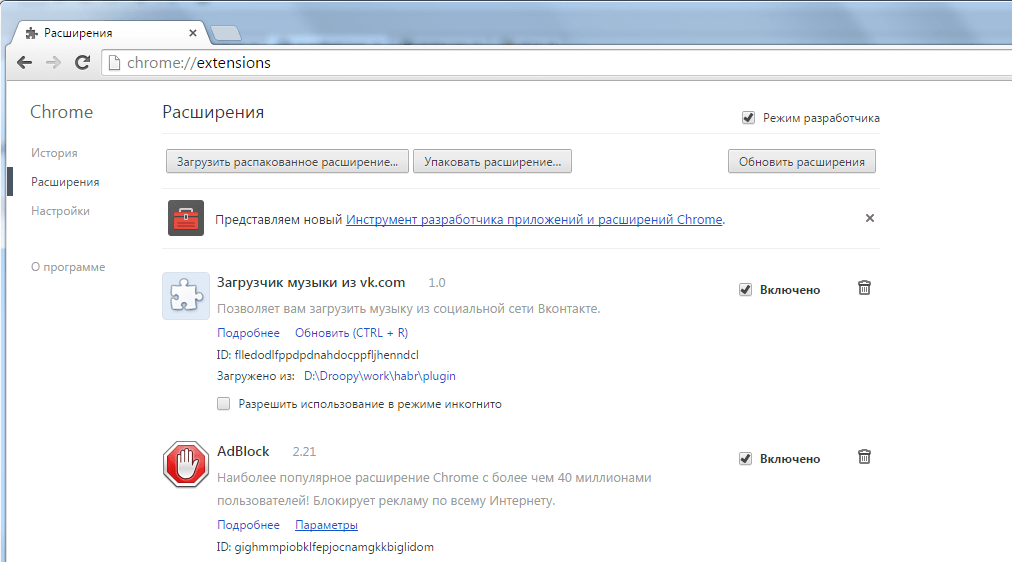
Task: Click the page icon in address bar
Action: point(114,63)
